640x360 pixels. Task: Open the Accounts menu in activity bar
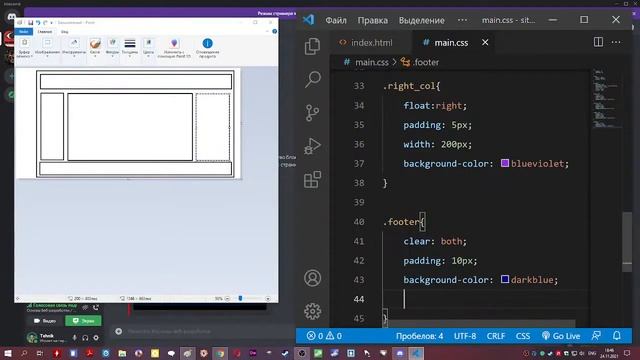click(x=312, y=278)
